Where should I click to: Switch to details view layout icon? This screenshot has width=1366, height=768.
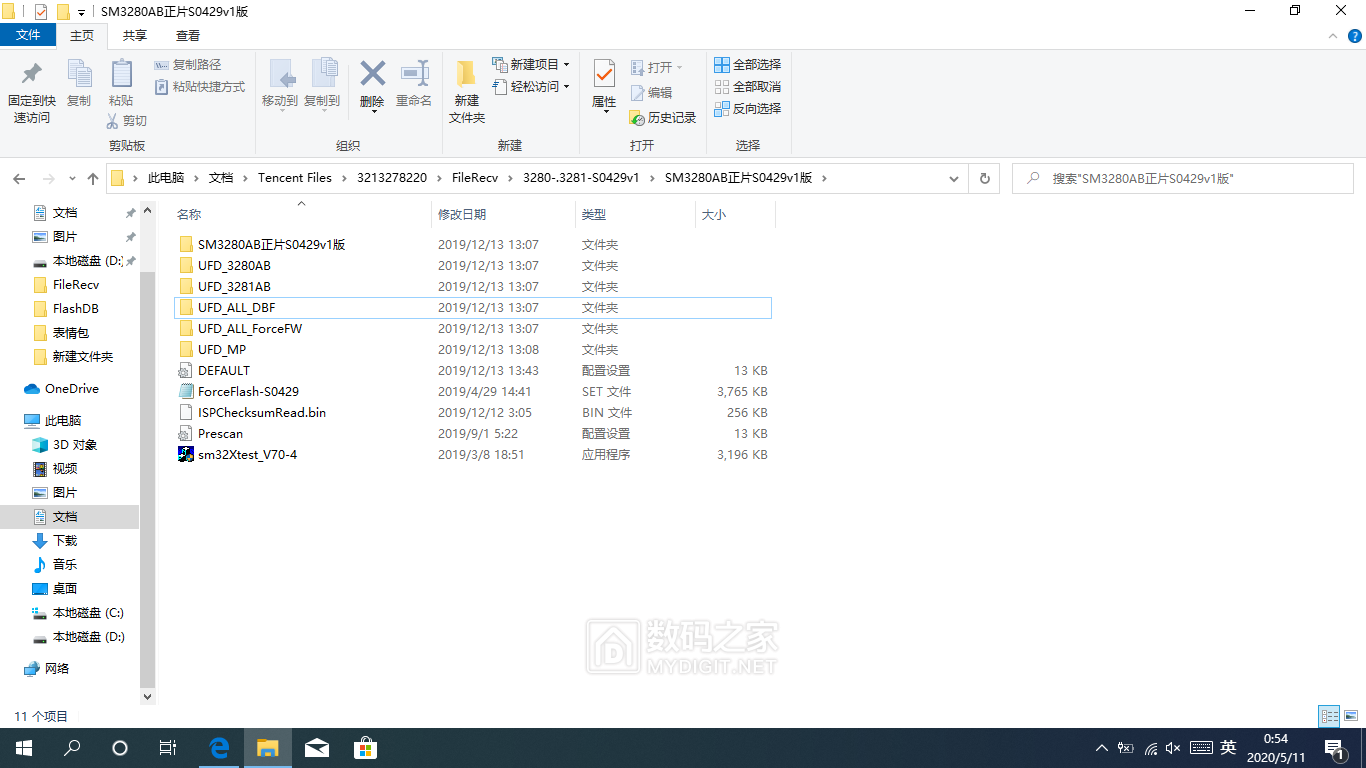(x=1329, y=716)
